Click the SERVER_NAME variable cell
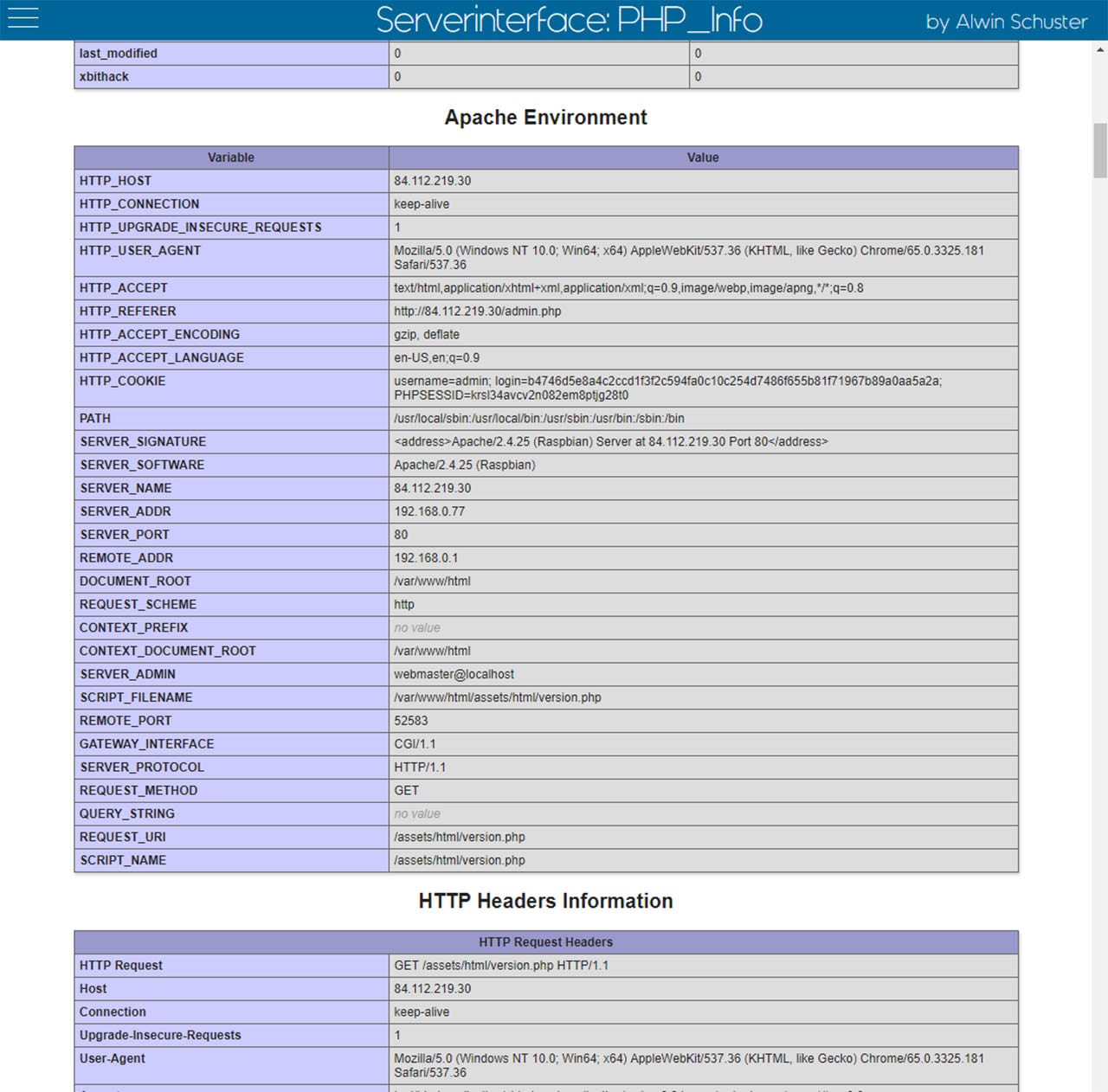Screen dimensions: 1108x1092 coord(231,488)
